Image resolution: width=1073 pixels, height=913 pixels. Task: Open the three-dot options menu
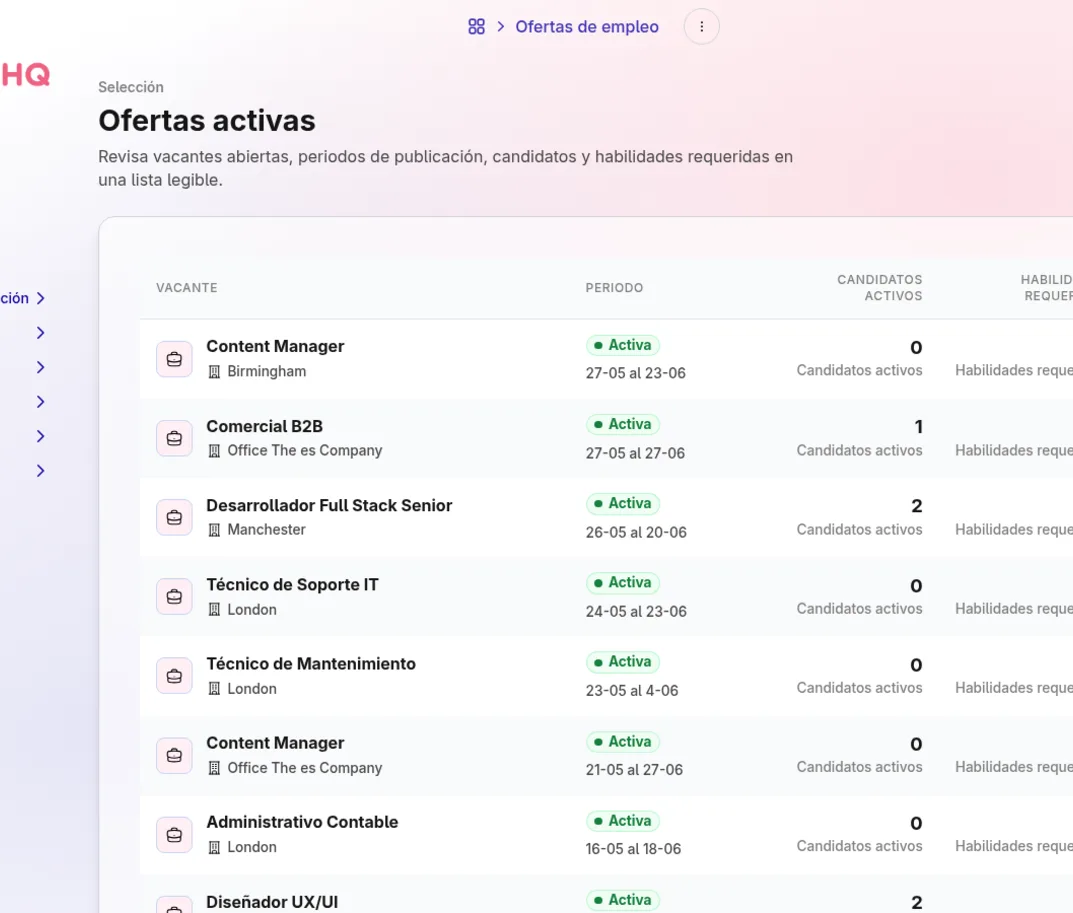[x=701, y=27]
